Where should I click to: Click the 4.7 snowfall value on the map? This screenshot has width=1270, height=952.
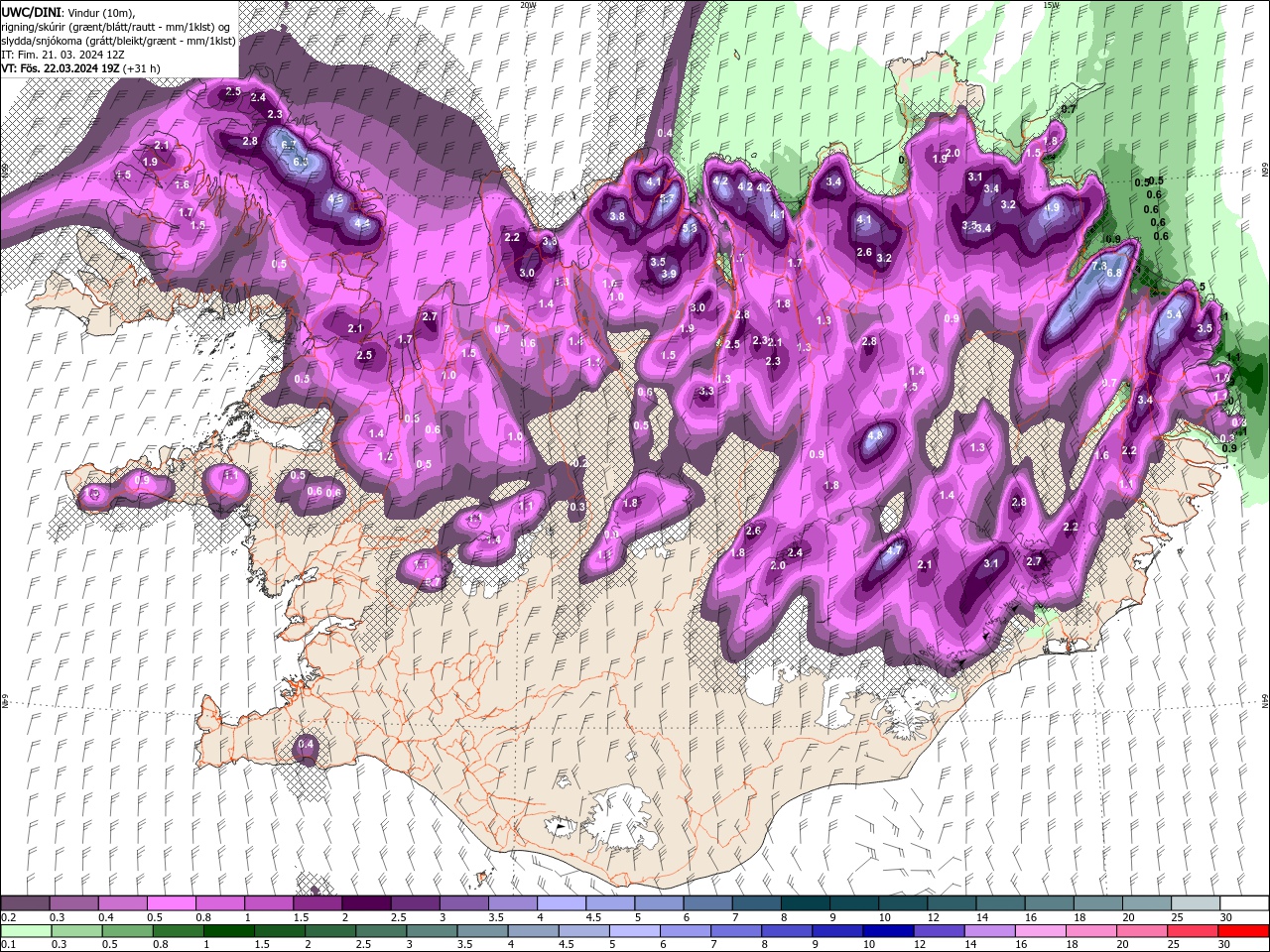894,549
